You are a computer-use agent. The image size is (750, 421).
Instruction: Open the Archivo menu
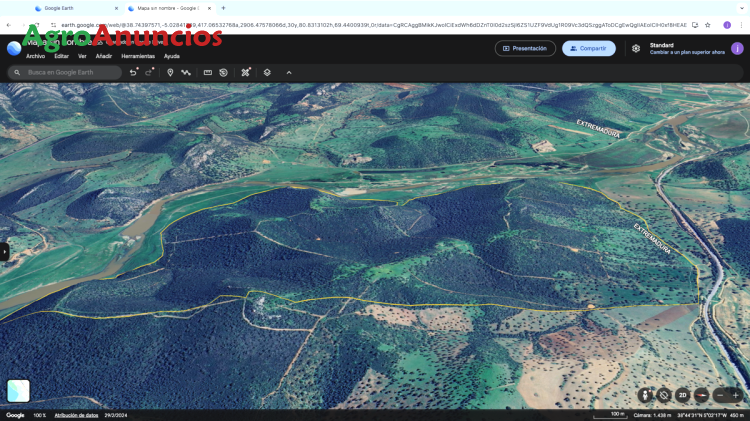tap(35, 56)
